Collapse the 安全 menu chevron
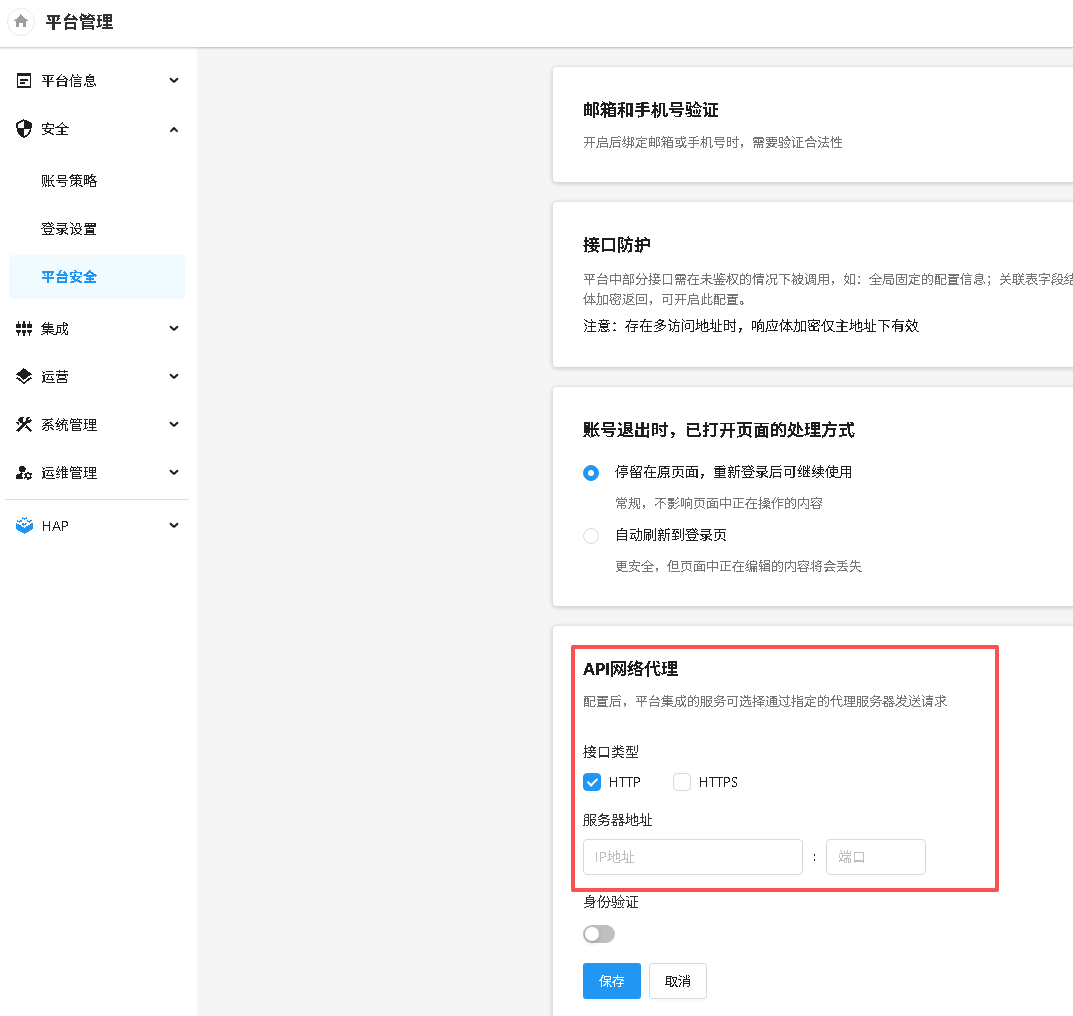This screenshot has height=1016, width=1073. tap(174, 129)
